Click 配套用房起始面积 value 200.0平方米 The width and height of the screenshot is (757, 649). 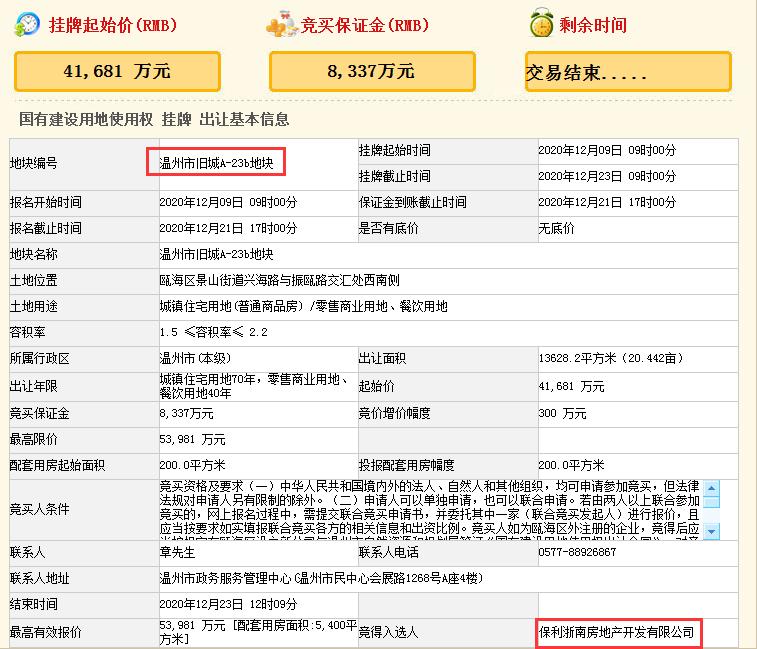[192, 466]
